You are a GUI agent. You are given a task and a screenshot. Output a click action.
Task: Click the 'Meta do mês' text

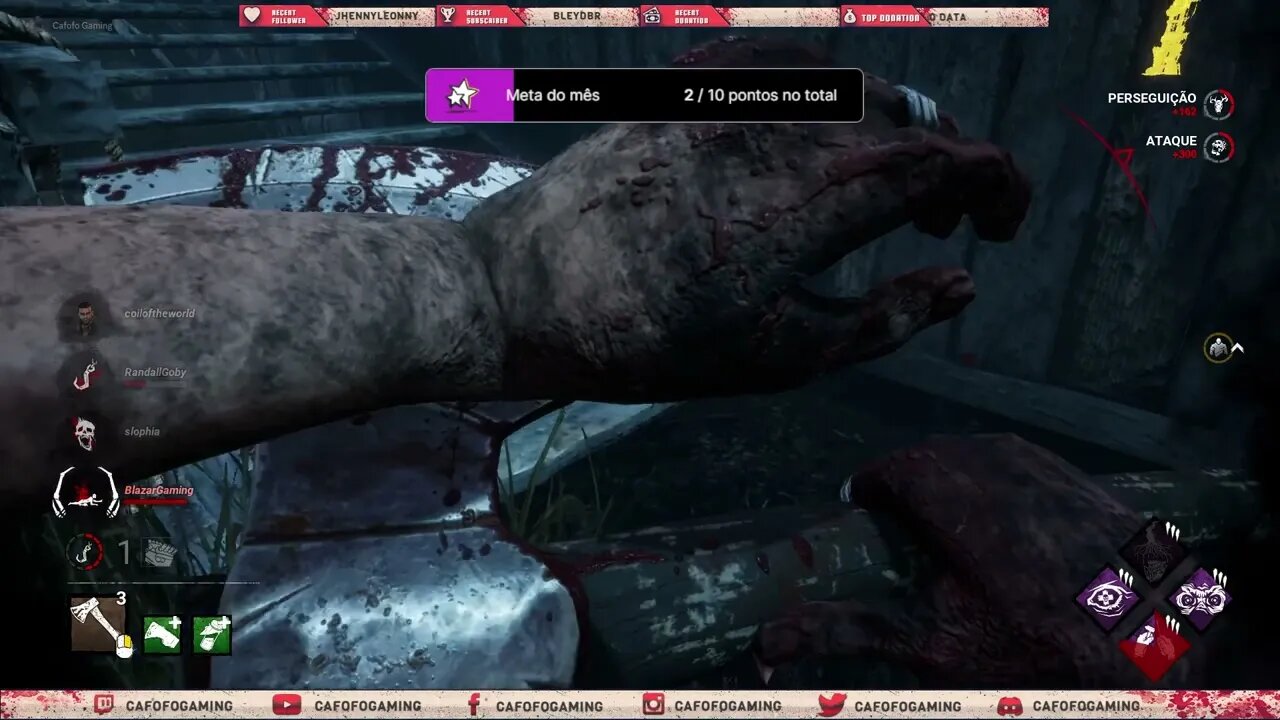(553, 95)
